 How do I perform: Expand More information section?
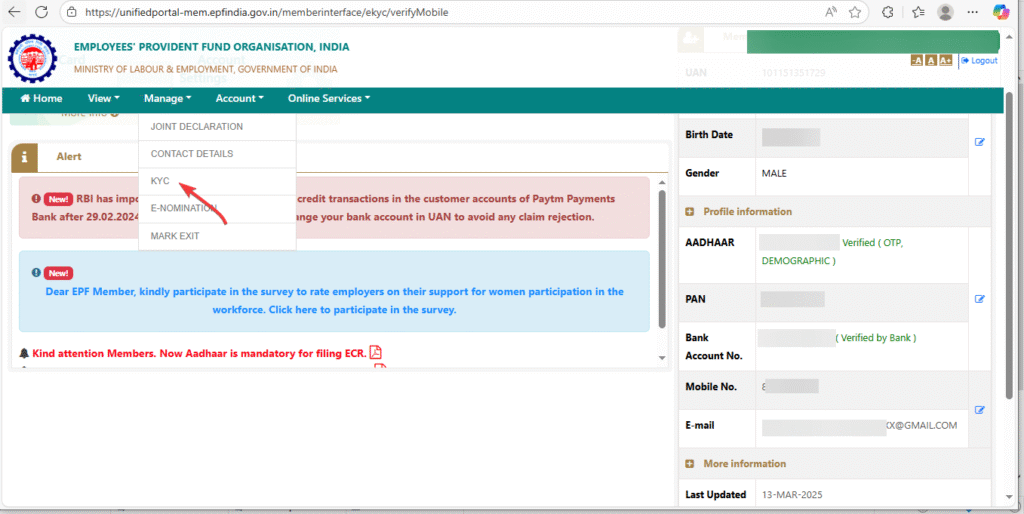pos(689,464)
